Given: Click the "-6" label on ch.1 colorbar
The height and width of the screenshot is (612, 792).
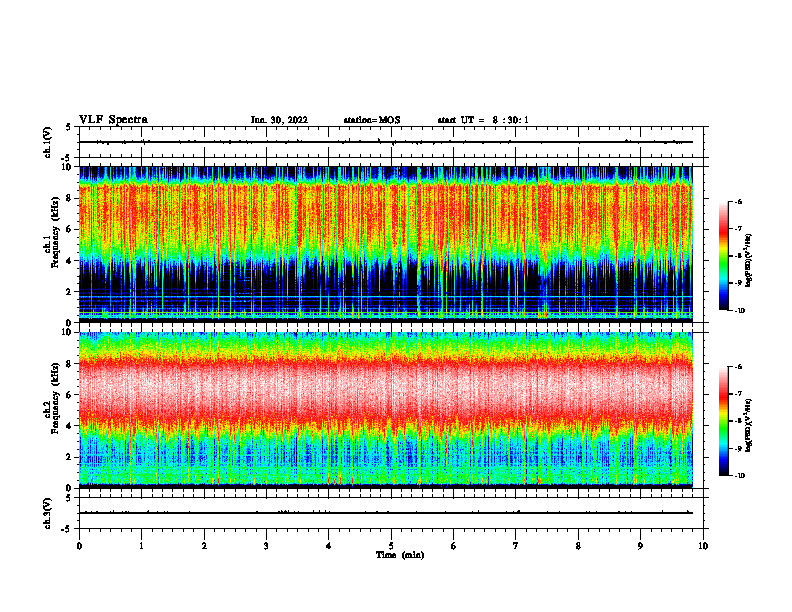Looking at the screenshot, I should 738,201.
